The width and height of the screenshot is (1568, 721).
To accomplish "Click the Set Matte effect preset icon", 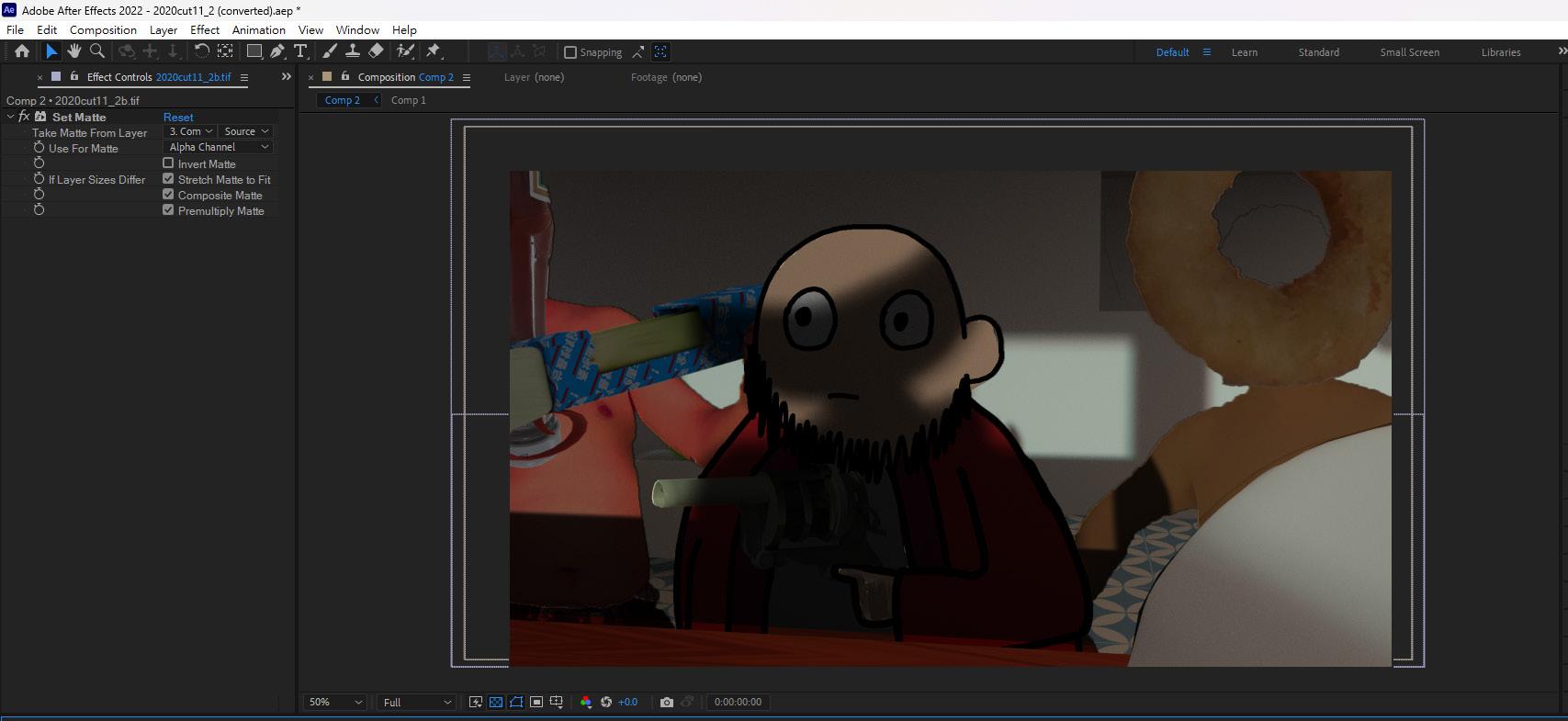I will point(40,117).
